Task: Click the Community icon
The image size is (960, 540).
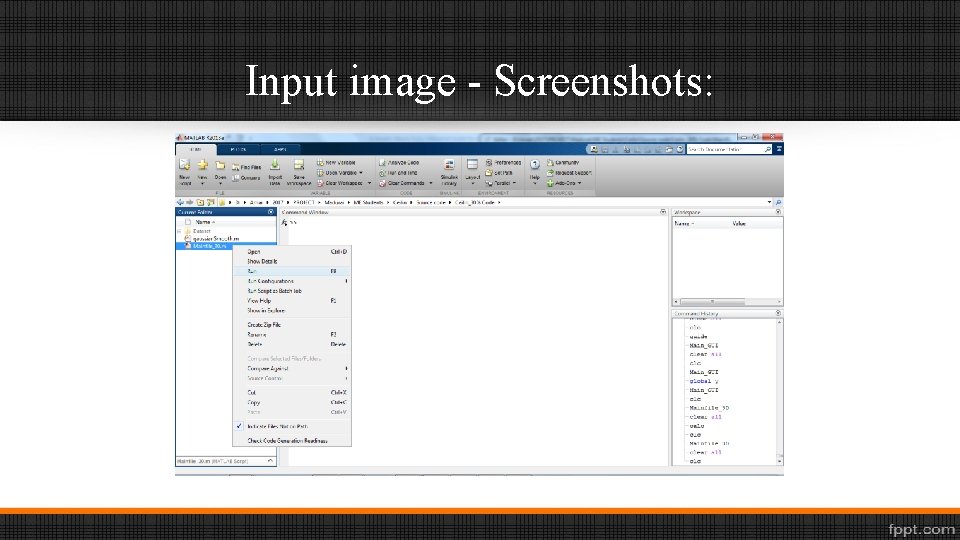Action: coord(550,163)
